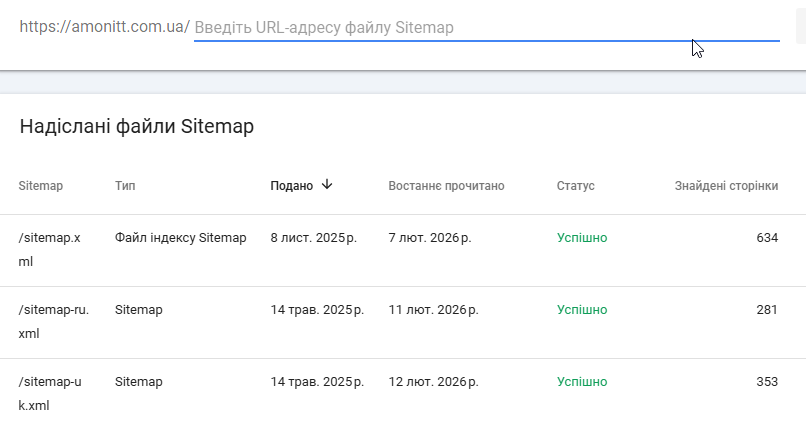Click Успішно status for /sitemap-uk.xml
This screenshot has height=422, width=806.
tap(582, 382)
